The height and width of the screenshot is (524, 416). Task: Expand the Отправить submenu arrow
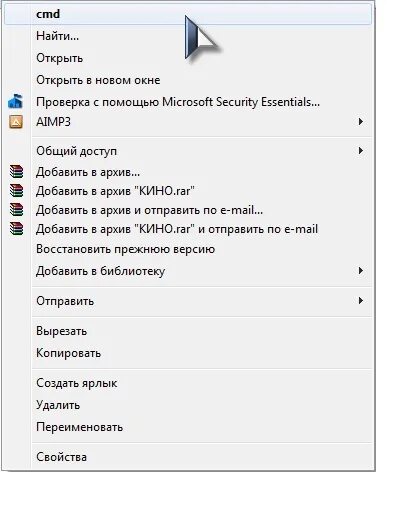pos(361,301)
